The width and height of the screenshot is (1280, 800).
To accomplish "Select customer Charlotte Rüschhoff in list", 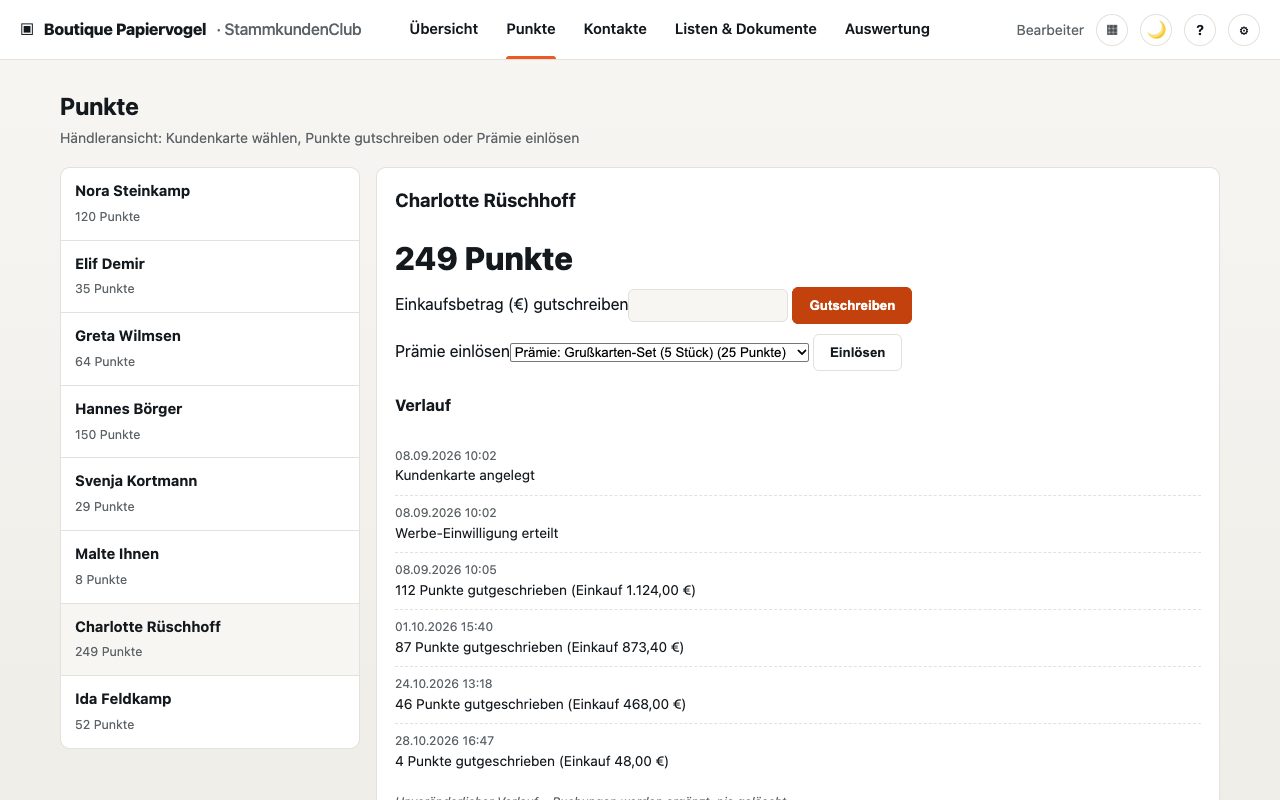I will click(210, 639).
